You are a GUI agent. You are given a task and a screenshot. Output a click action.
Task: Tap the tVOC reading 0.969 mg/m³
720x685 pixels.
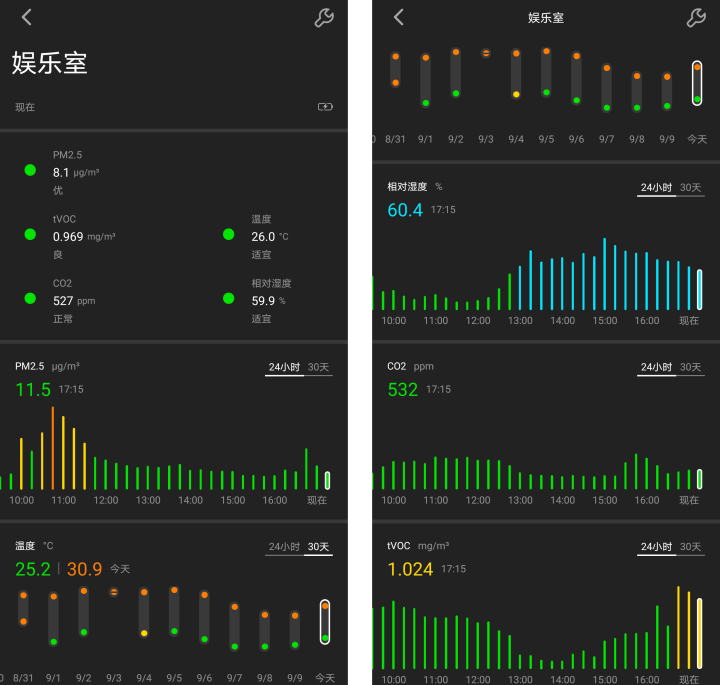tap(84, 237)
